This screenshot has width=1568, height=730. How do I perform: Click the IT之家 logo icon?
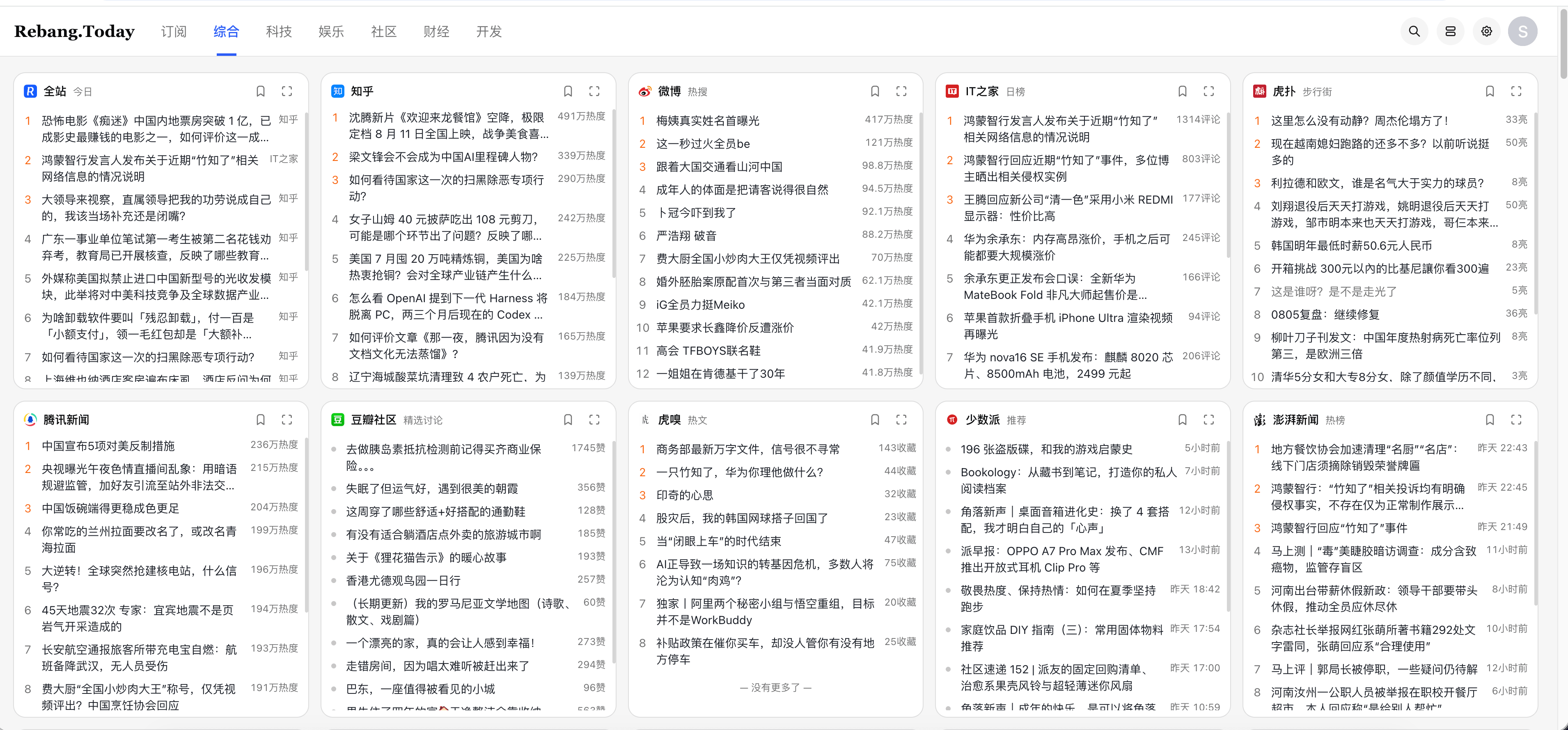pyautogui.click(x=952, y=91)
